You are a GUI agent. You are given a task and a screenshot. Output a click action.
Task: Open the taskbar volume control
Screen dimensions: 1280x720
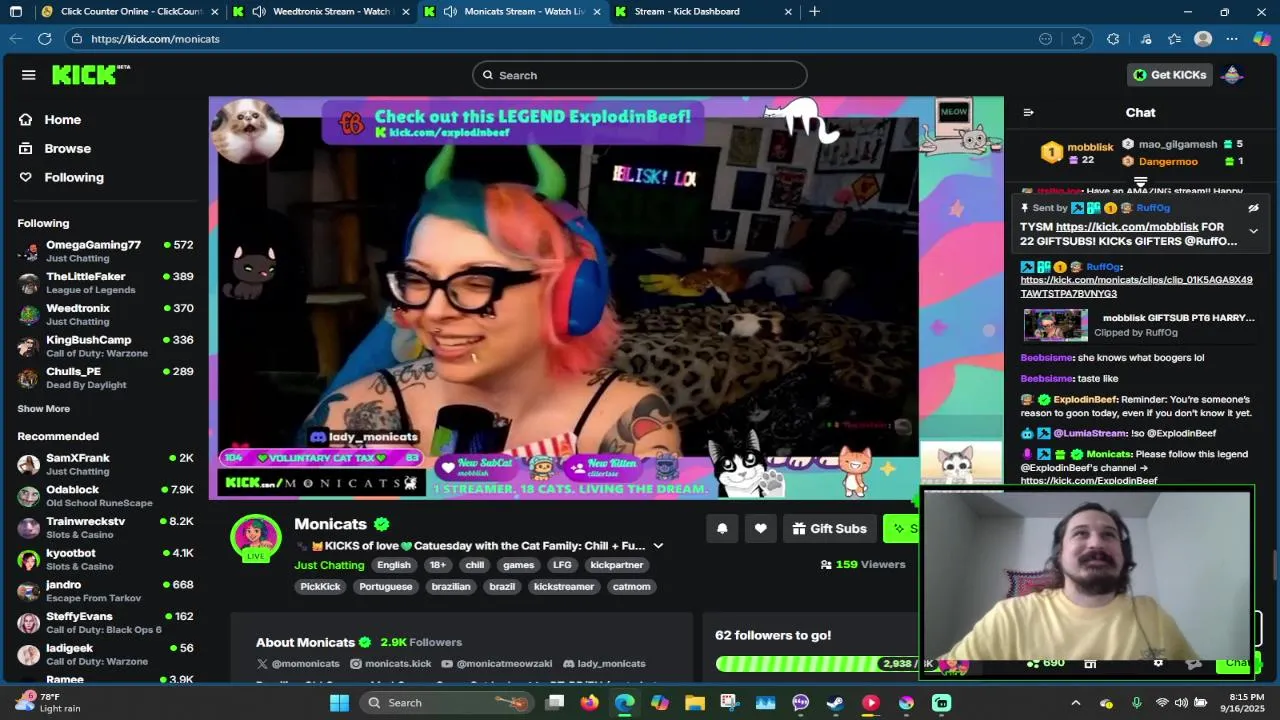(x=1182, y=703)
